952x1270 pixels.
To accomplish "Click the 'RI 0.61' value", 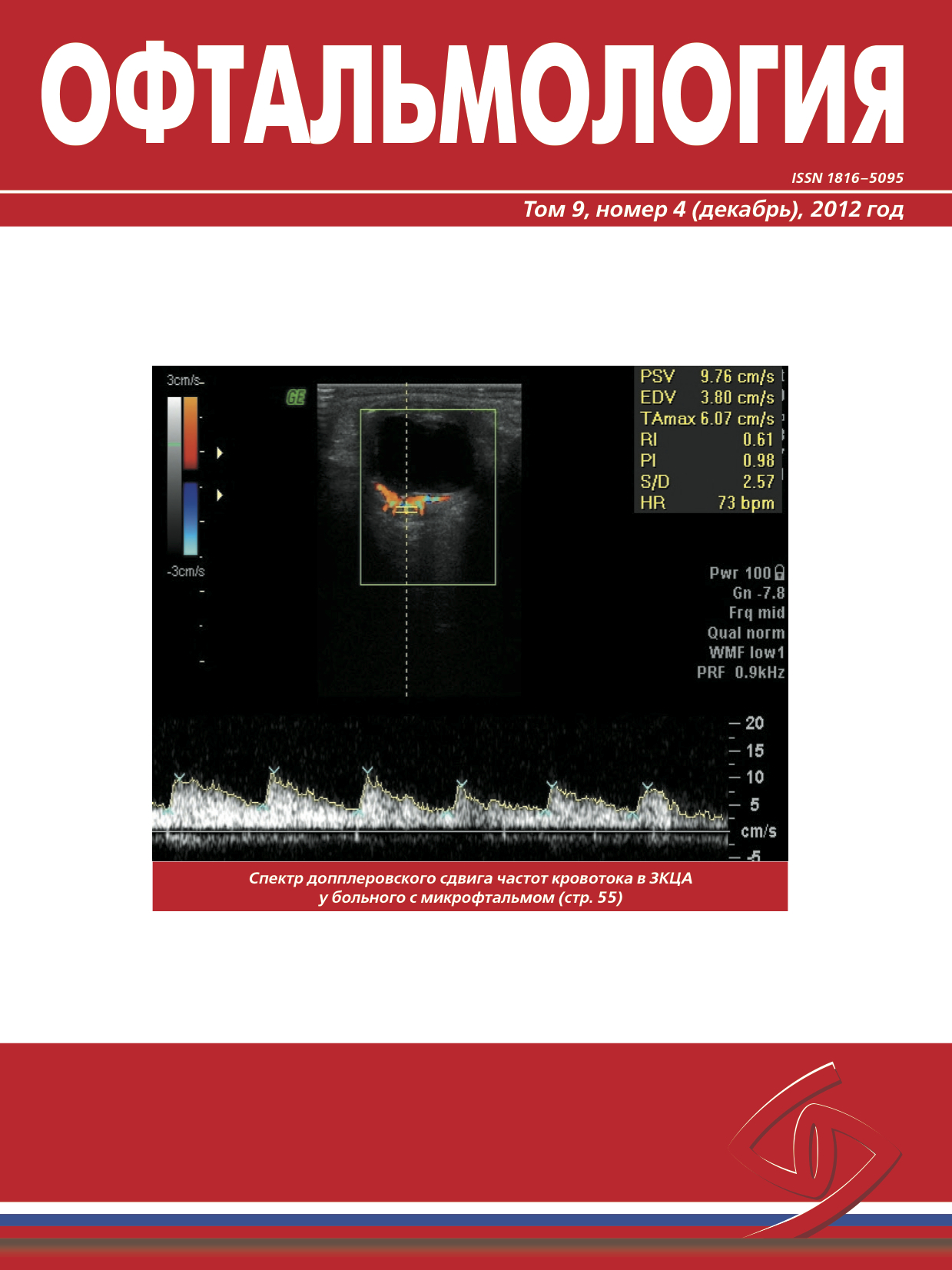I will [x=707, y=439].
